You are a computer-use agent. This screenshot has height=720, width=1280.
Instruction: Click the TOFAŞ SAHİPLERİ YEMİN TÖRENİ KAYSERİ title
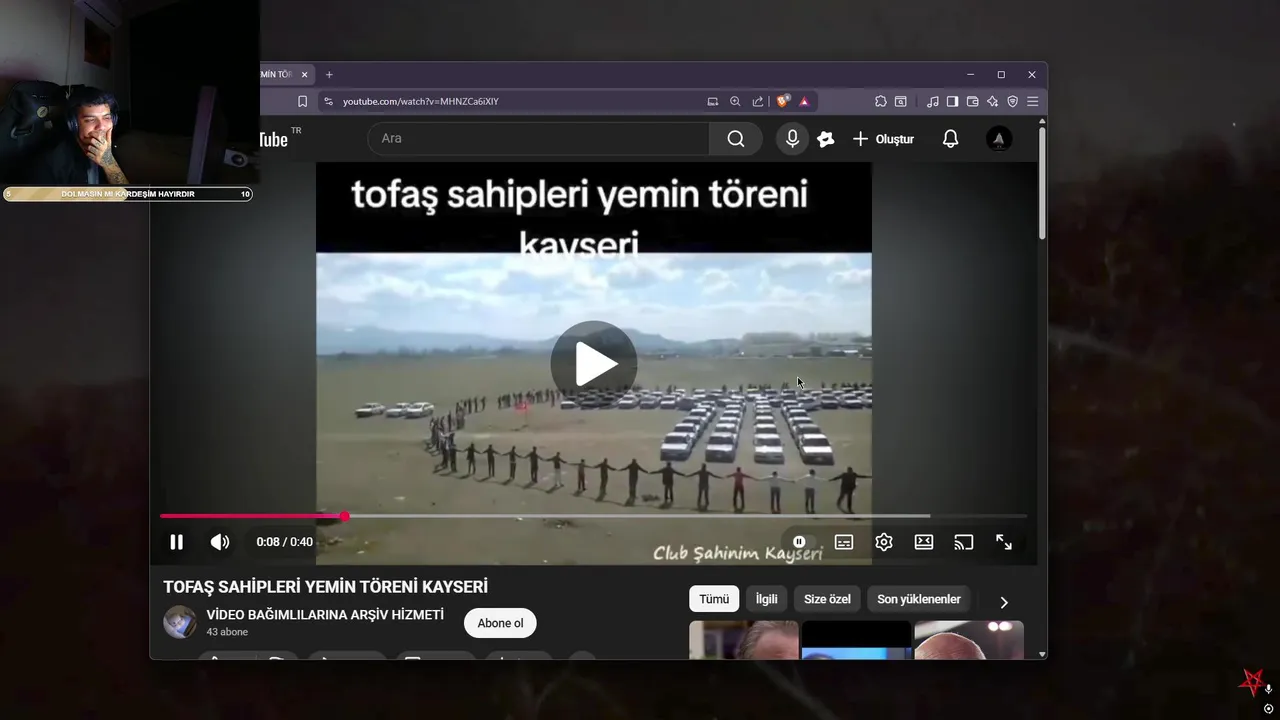click(325, 587)
